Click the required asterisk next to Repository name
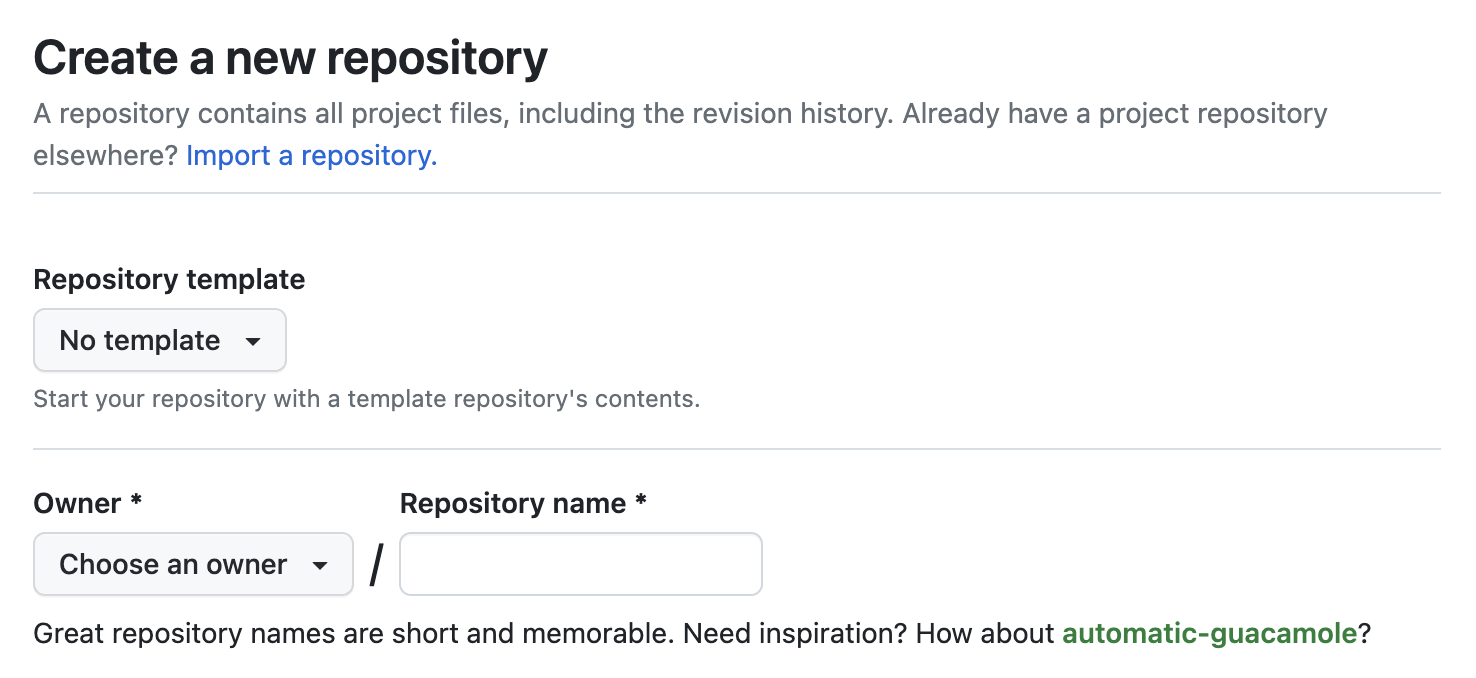1476x678 pixels. pyautogui.click(x=641, y=501)
